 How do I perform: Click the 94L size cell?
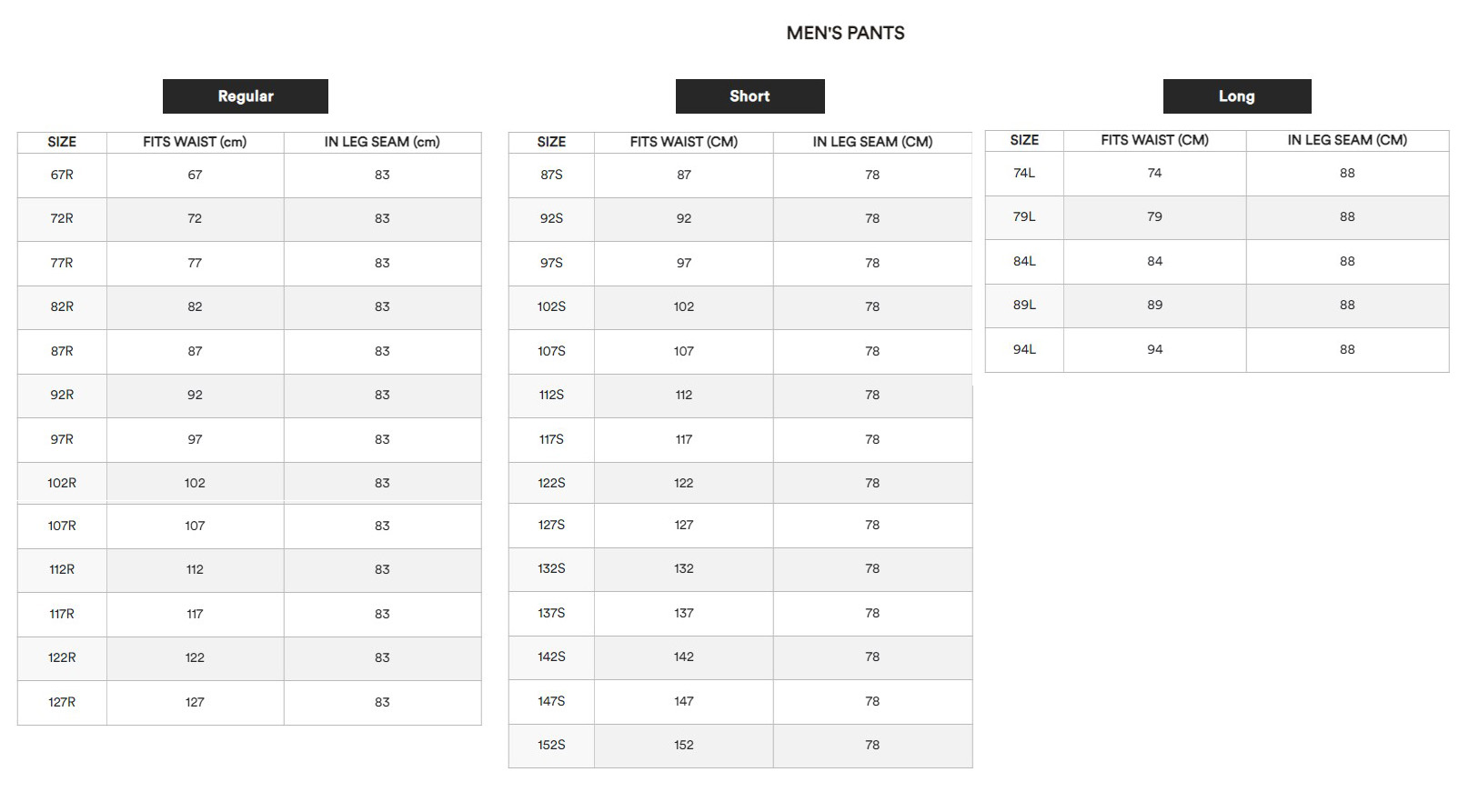click(x=1024, y=349)
